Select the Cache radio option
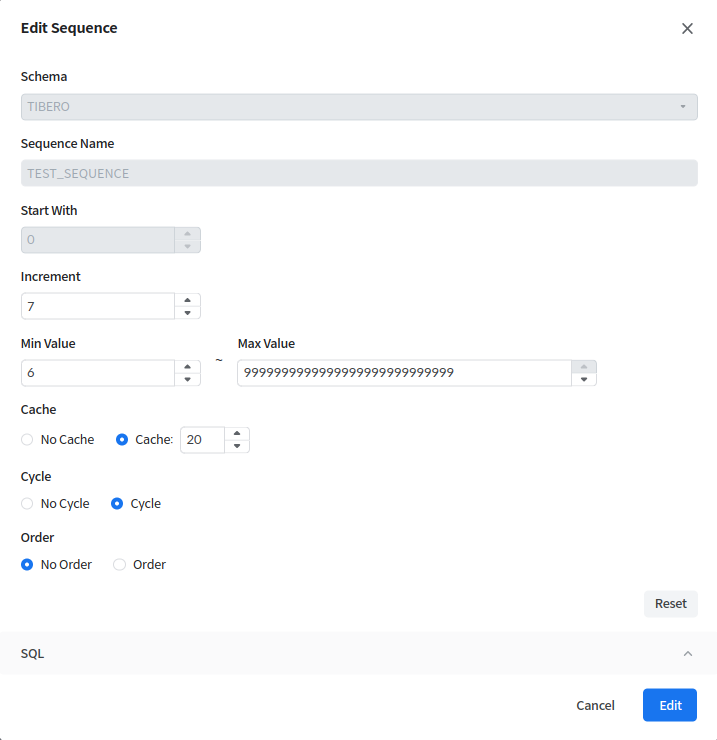 pyautogui.click(x=123, y=440)
